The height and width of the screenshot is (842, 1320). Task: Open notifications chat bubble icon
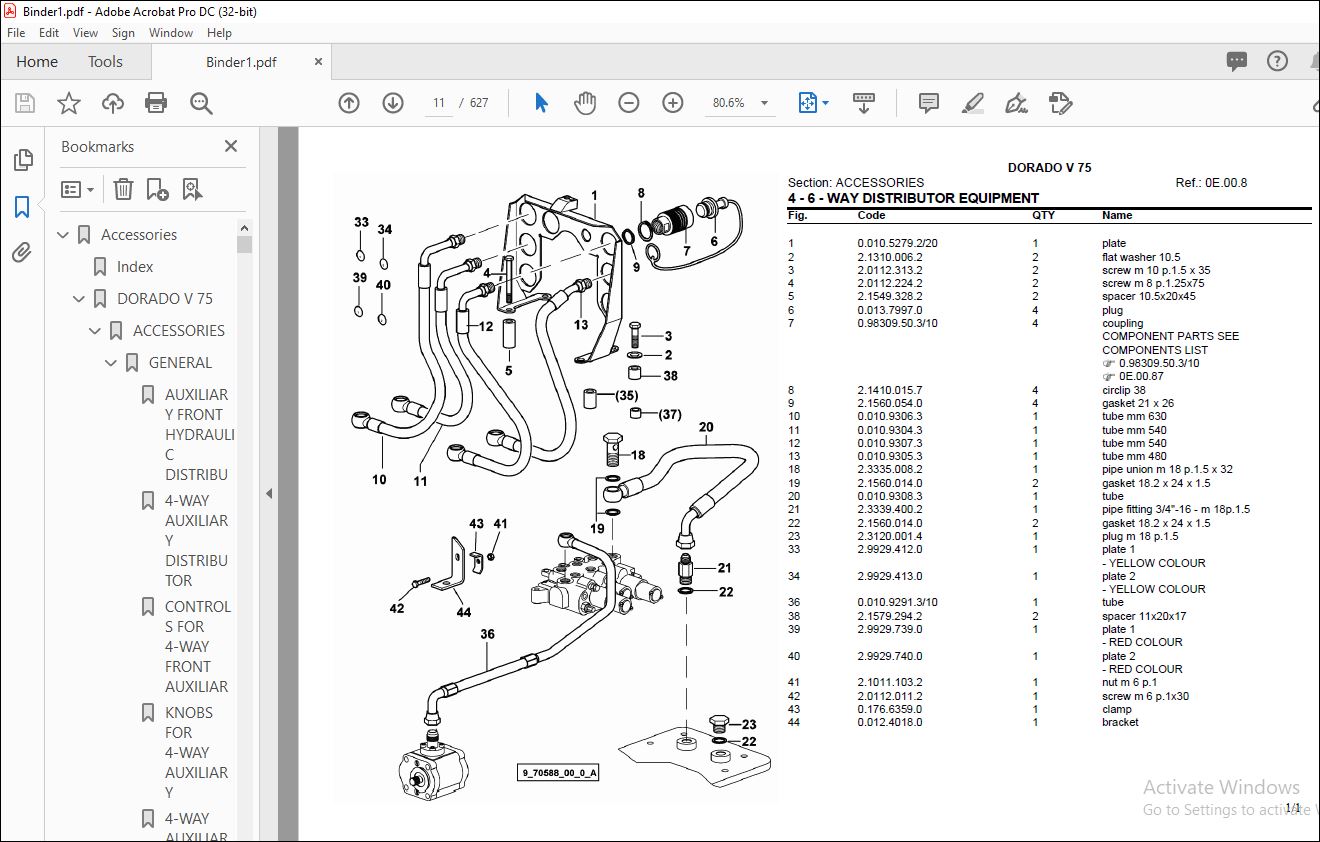coord(1237,61)
